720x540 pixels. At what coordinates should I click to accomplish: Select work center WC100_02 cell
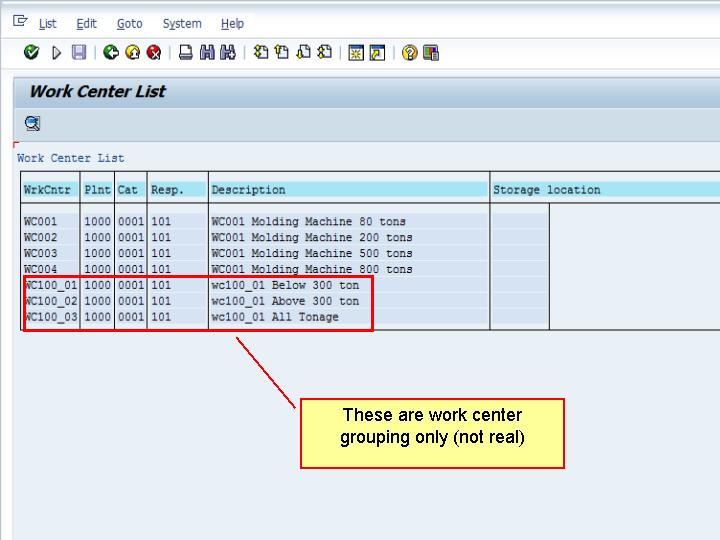[x=51, y=301]
